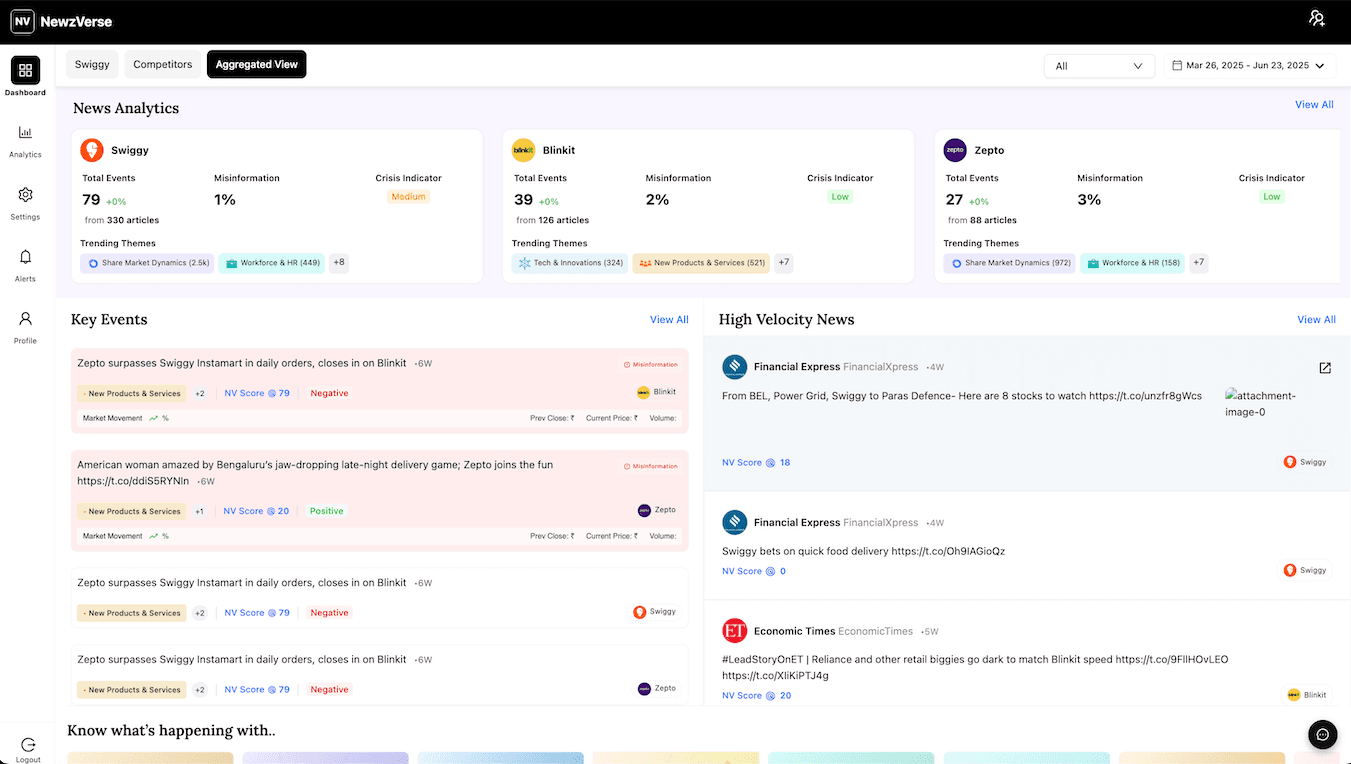Viewport: 1351px width, 764px height.
Task: Click Tech & Innovations (324) theme chip
Action: click(570, 263)
